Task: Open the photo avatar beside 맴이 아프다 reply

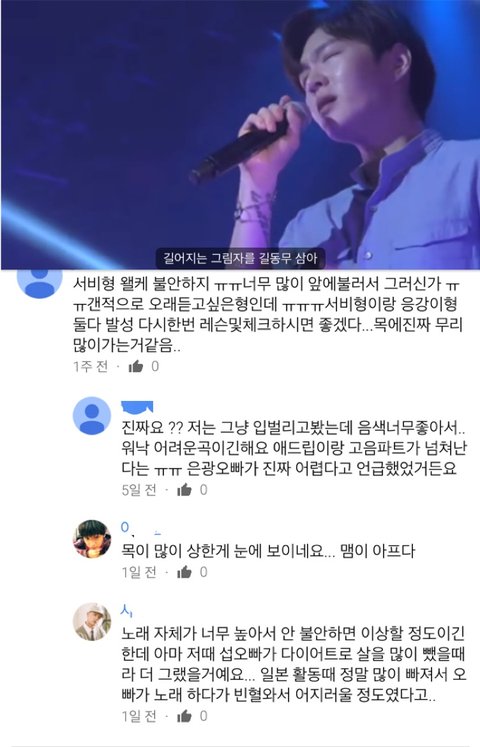Action: pyautogui.click(x=91, y=538)
